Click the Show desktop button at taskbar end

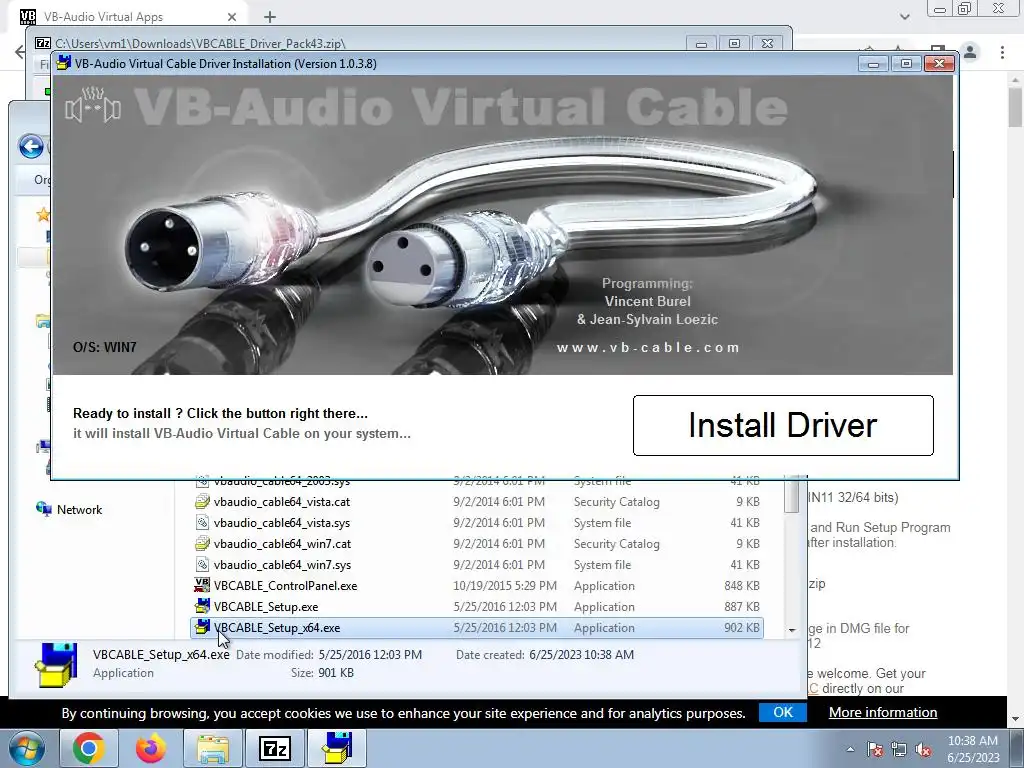pos(1017,748)
